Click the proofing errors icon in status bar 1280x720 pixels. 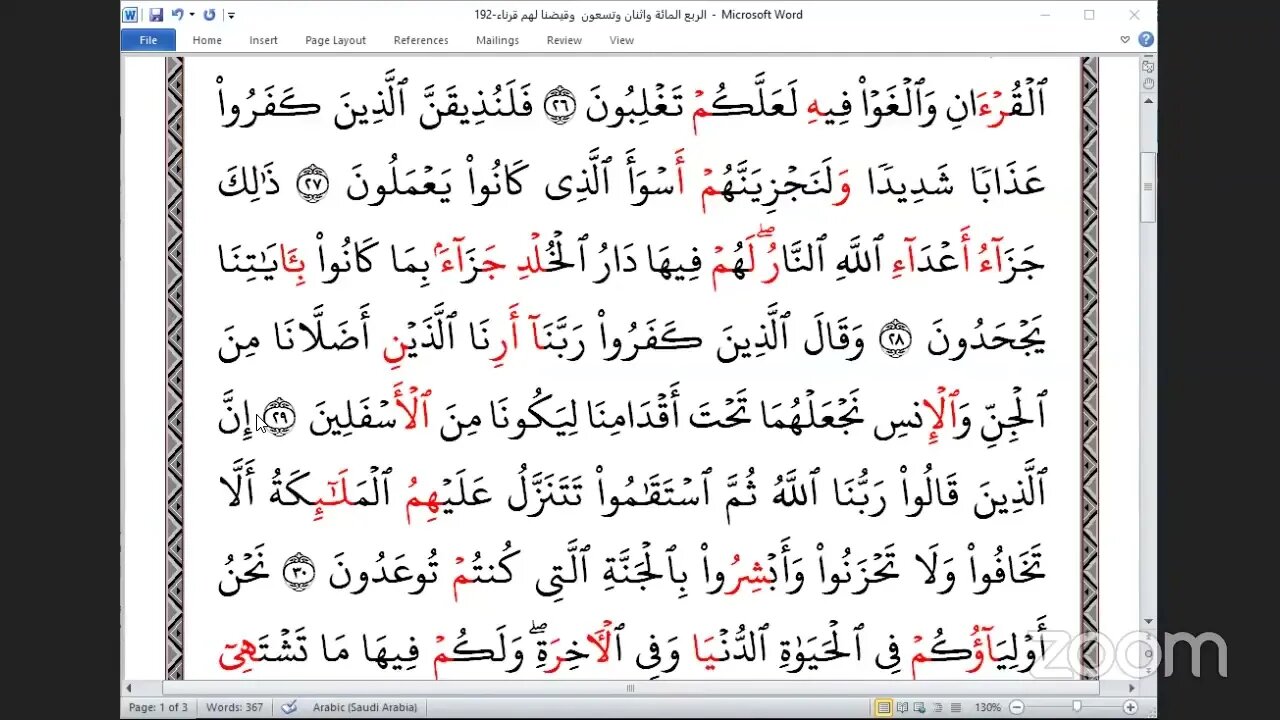pyautogui.click(x=288, y=707)
